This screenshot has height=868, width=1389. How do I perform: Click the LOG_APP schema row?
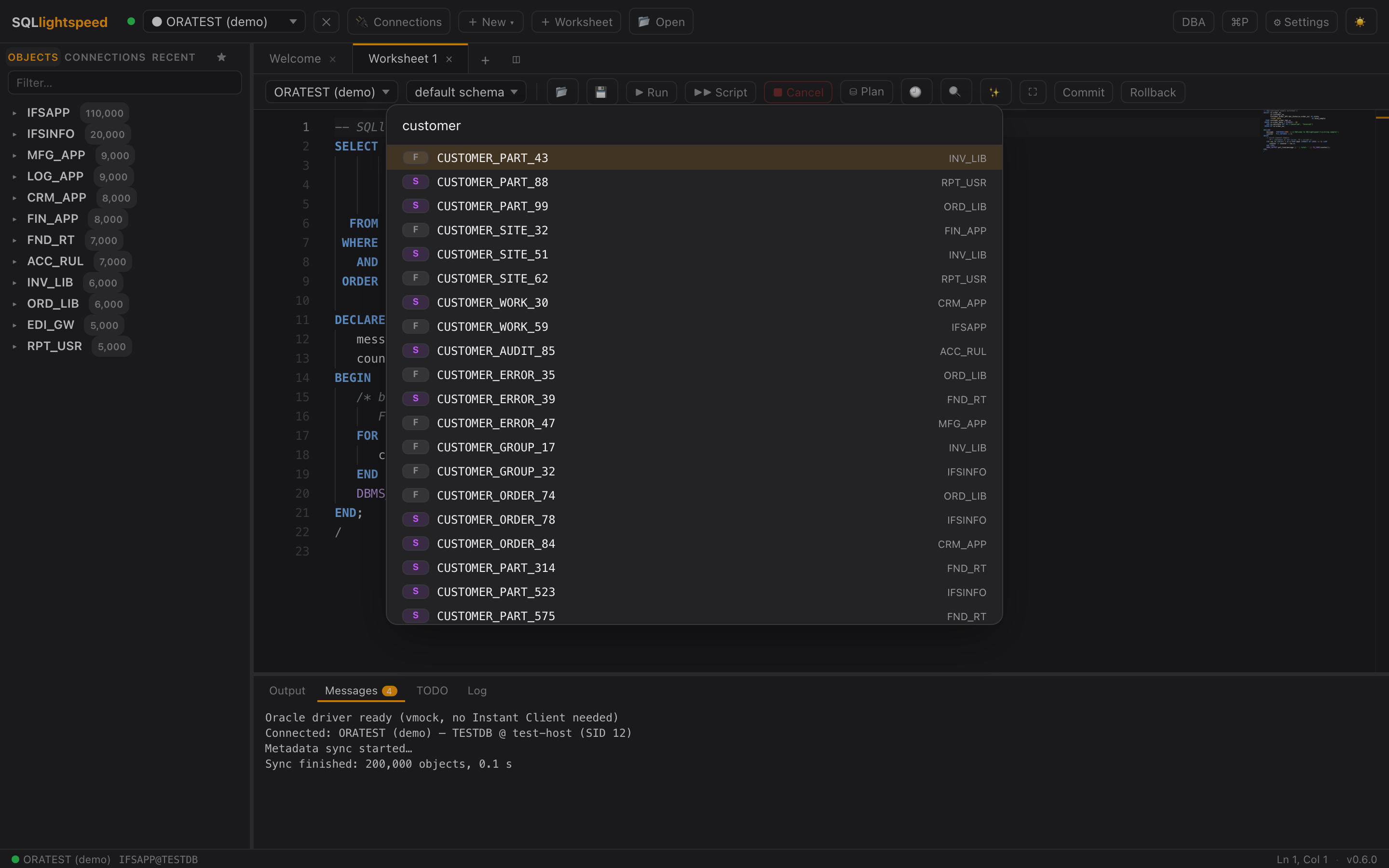coord(124,177)
